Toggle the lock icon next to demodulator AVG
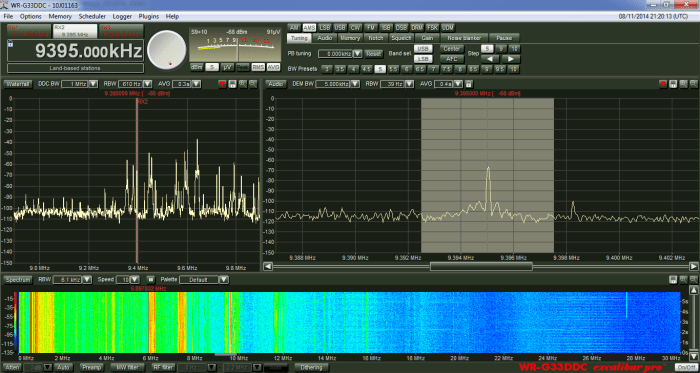Image resolution: width=700 pixels, height=373 pixels. coord(469,84)
